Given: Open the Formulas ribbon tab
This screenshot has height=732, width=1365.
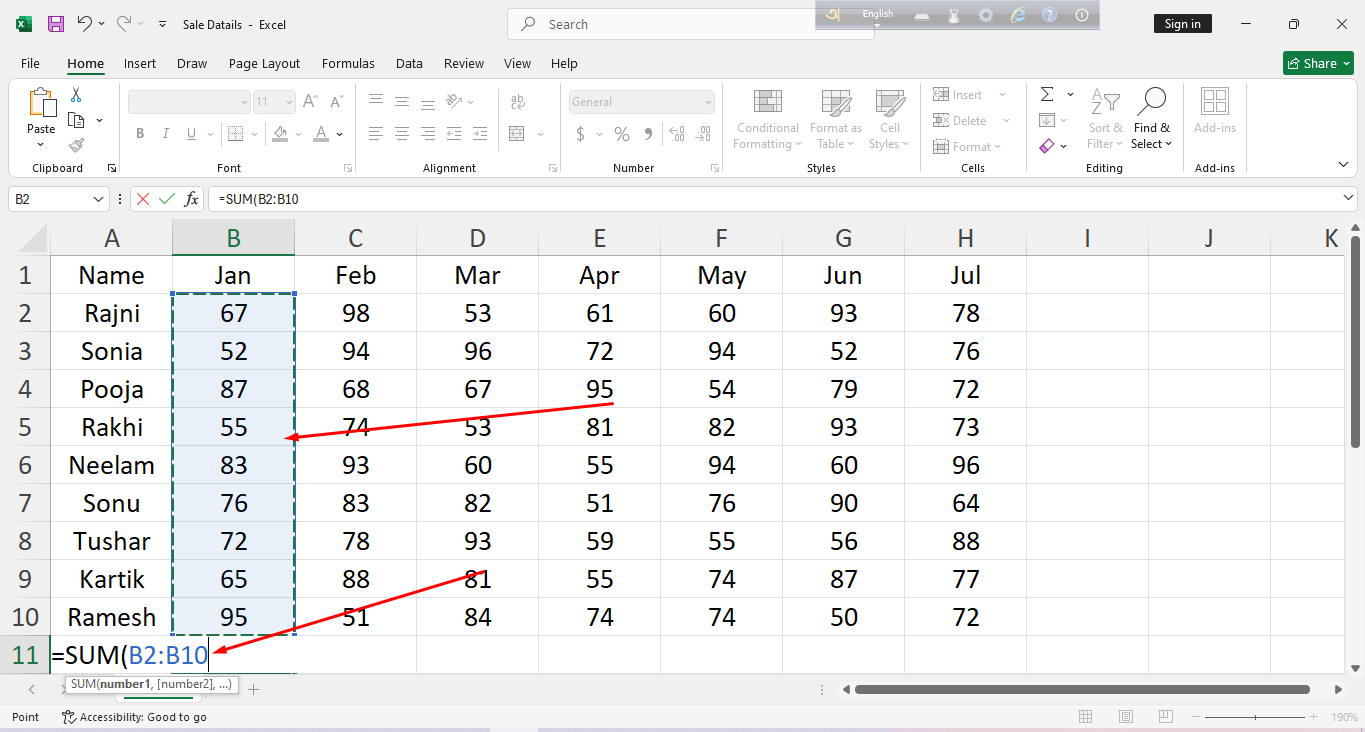Looking at the screenshot, I should tap(348, 63).
